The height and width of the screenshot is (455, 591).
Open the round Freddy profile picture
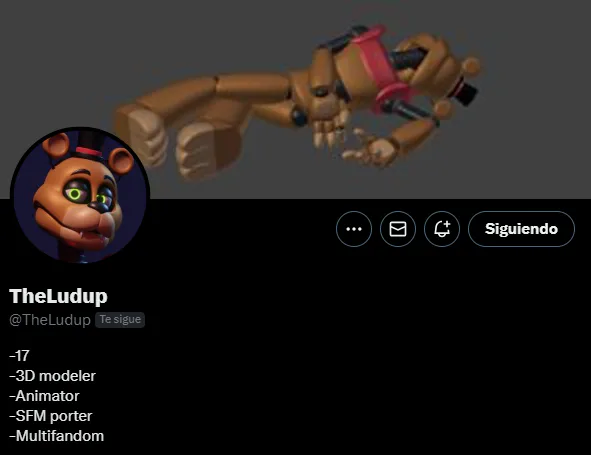pos(80,196)
